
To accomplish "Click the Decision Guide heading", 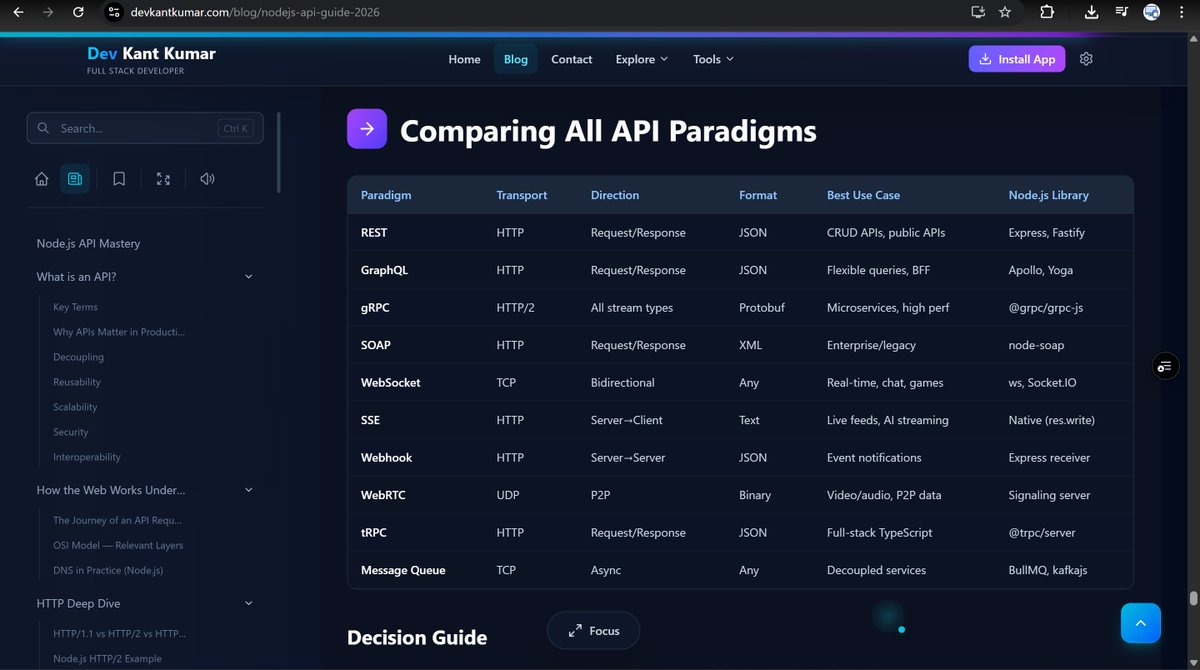I will pyautogui.click(x=417, y=638).
